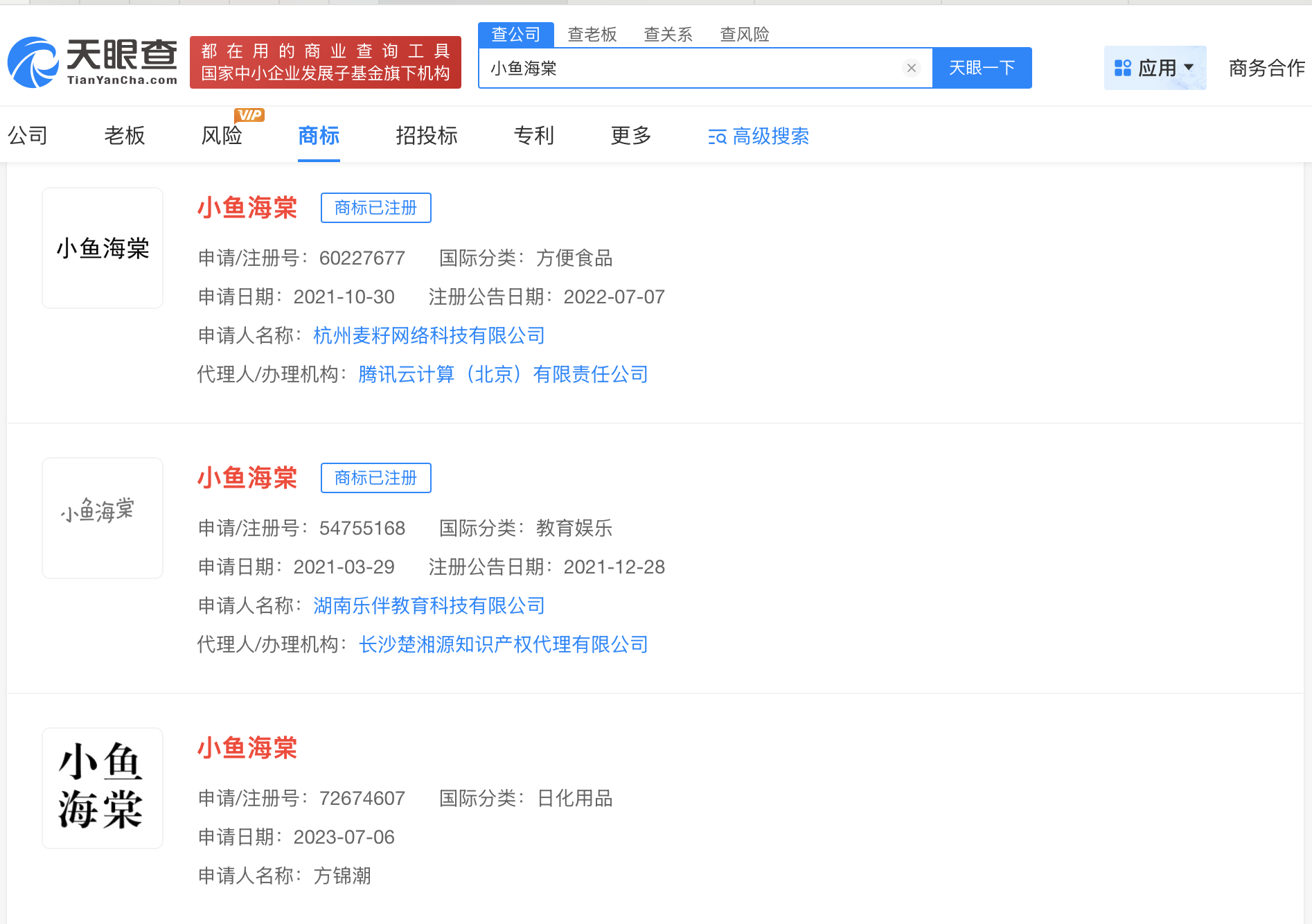Image resolution: width=1312 pixels, height=924 pixels.
Task: Select registration number 72674607 text
Action: [362, 799]
